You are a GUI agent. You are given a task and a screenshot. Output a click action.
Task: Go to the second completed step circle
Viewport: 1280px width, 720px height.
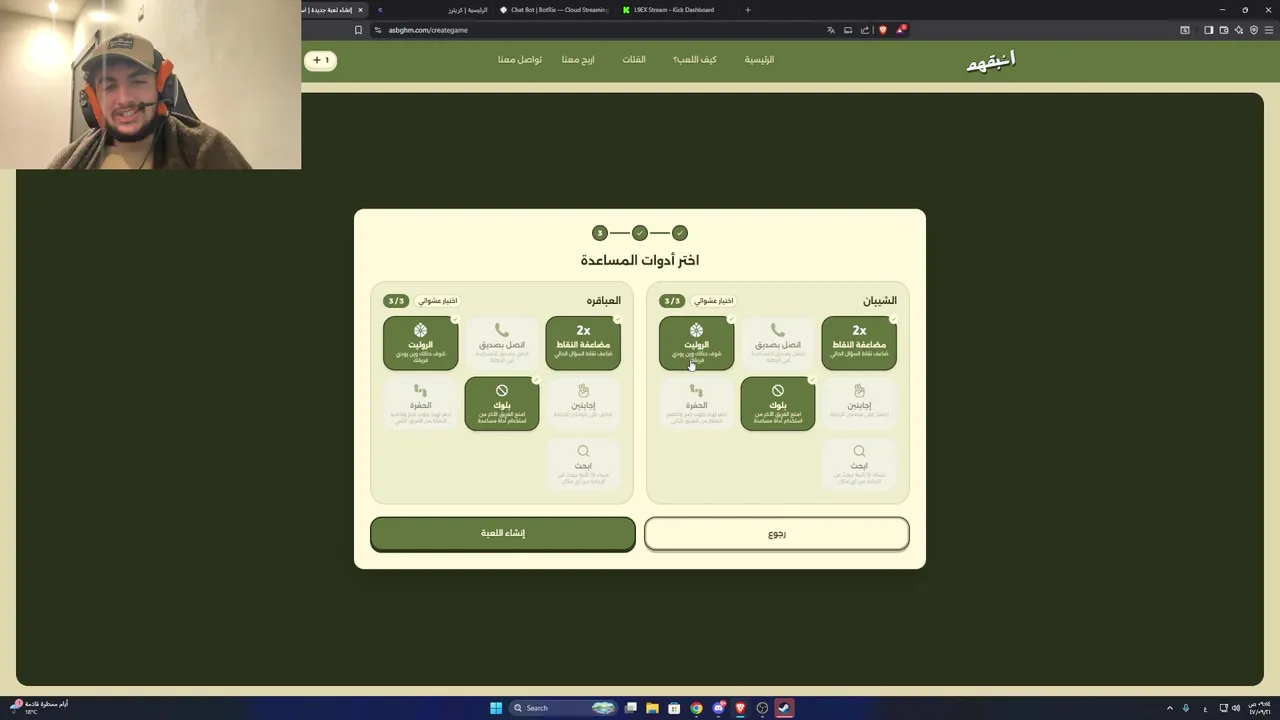tap(640, 233)
